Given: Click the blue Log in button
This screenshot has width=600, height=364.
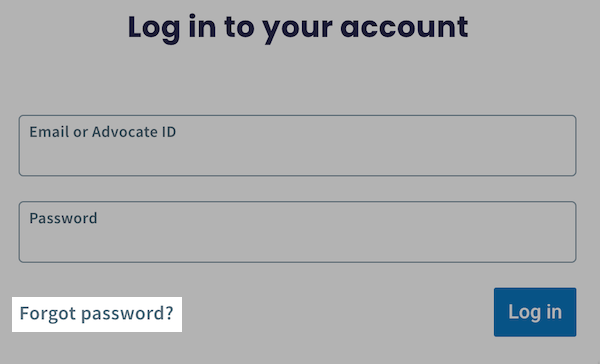Looking at the screenshot, I should [x=535, y=312].
